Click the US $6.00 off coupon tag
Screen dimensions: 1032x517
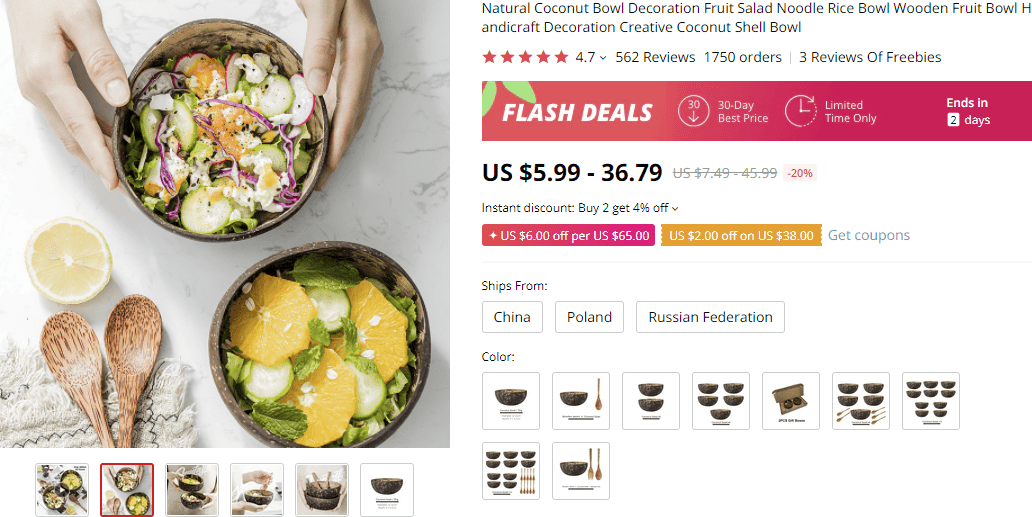[x=568, y=236]
